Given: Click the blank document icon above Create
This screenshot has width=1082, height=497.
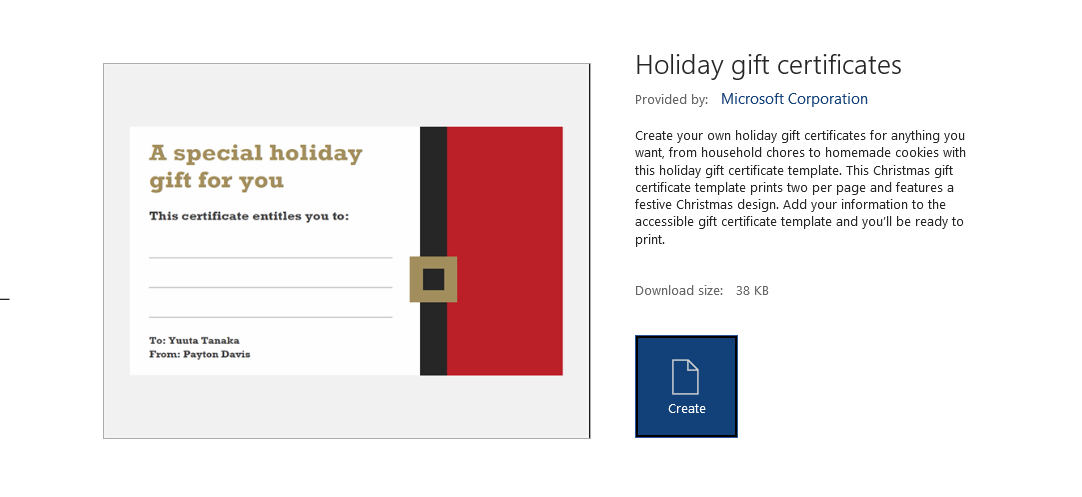Looking at the screenshot, I should pyautogui.click(x=686, y=377).
